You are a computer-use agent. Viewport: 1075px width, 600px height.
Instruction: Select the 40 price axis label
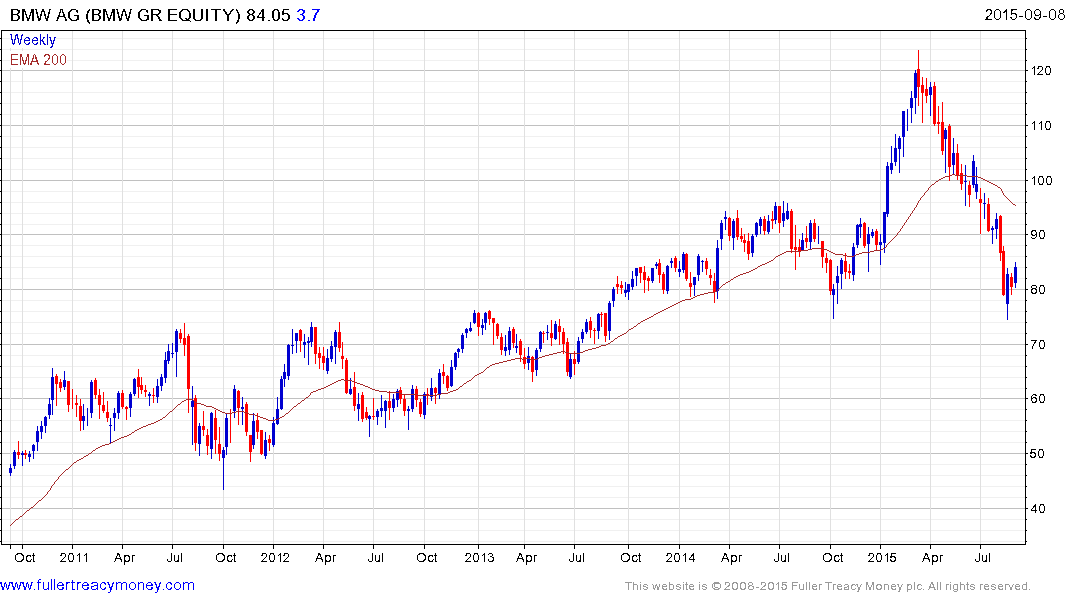pyautogui.click(x=1038, y=508)
